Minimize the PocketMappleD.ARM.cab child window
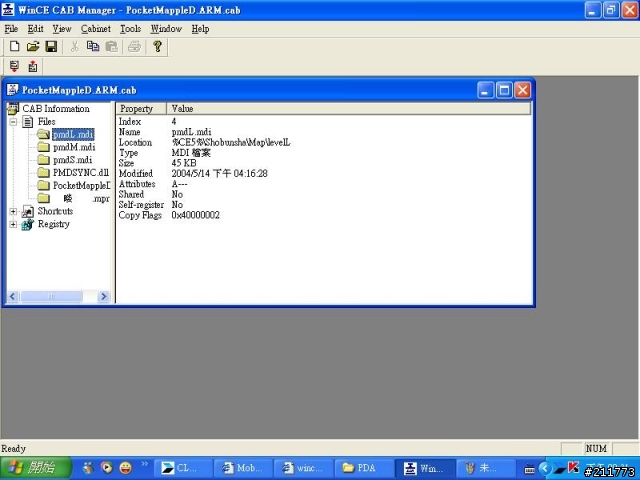The height and width of the screenshot is (480, 640). (486, 90)
